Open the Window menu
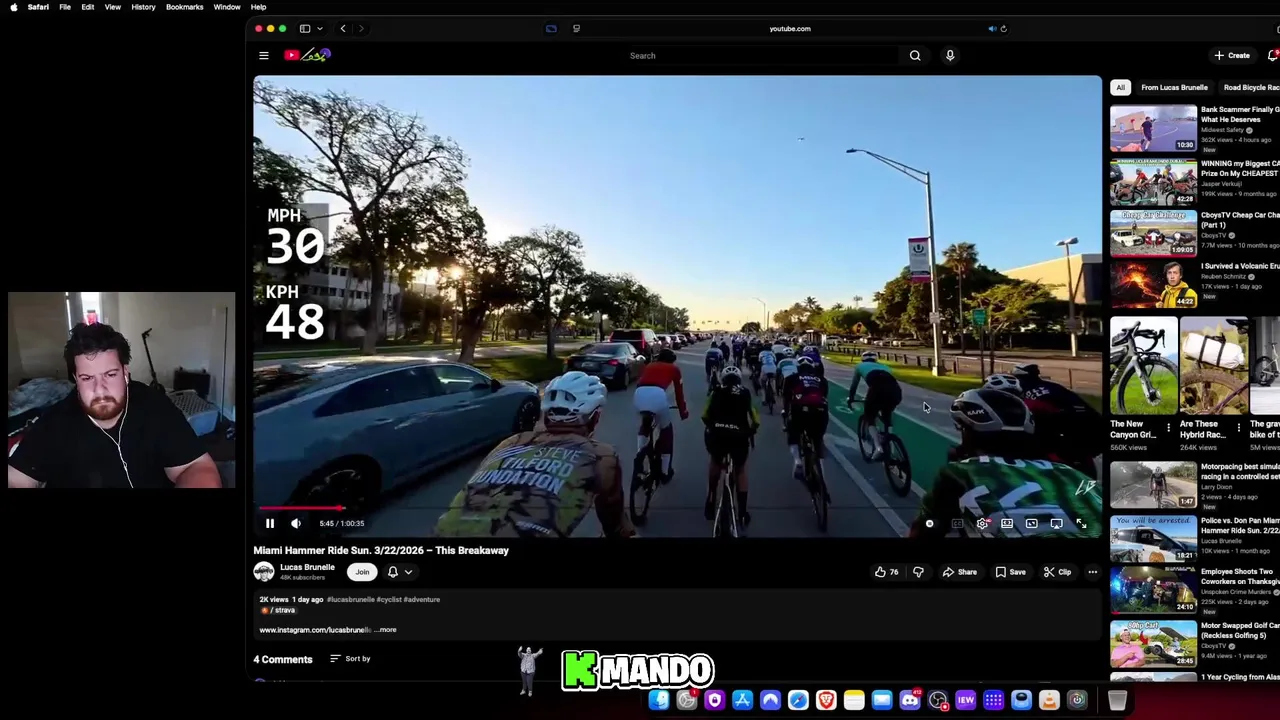This screenshot has height=720, width=1280. [x=227, y=7]
